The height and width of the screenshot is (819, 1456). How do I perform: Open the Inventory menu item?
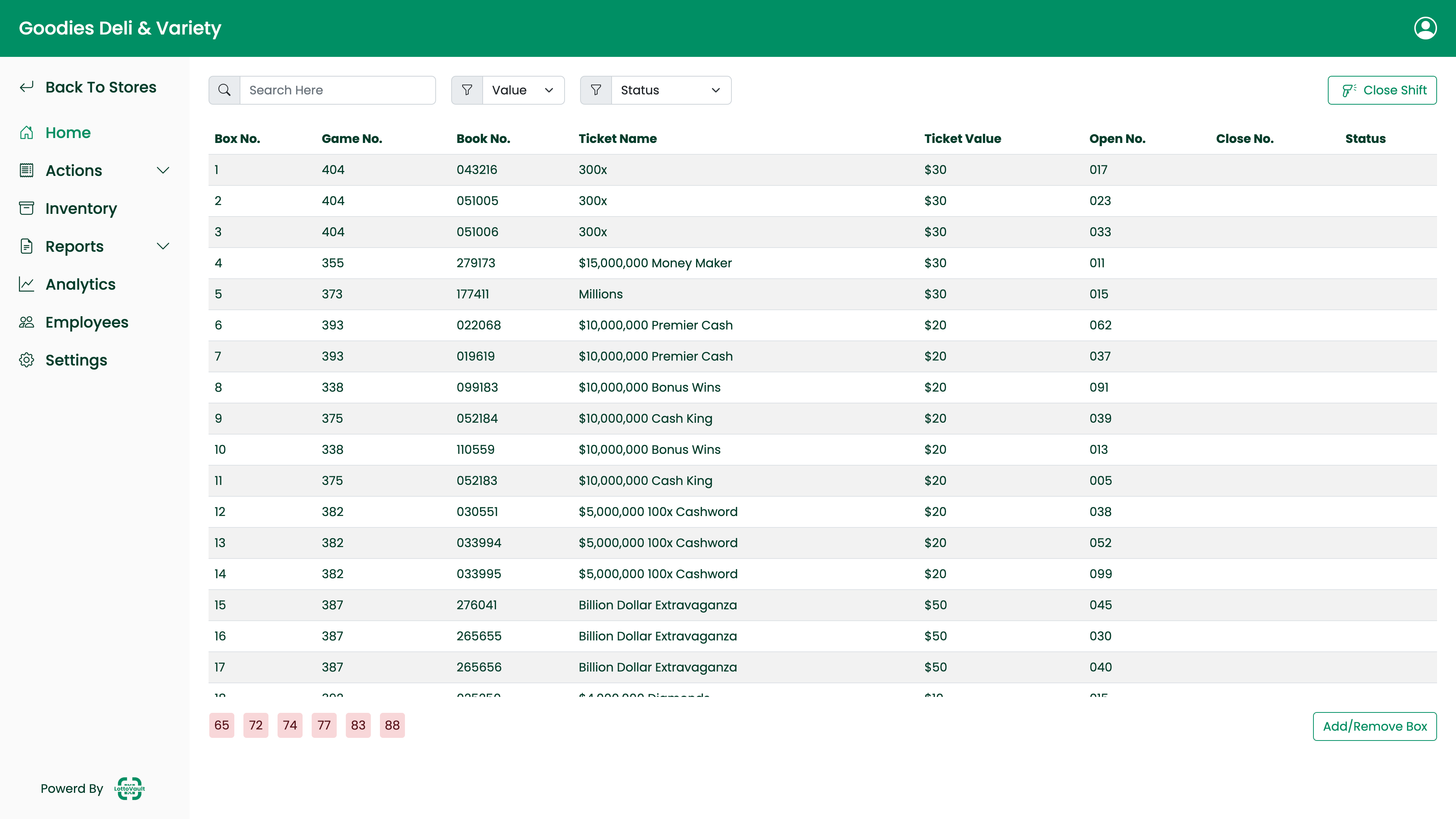[81, 209]
